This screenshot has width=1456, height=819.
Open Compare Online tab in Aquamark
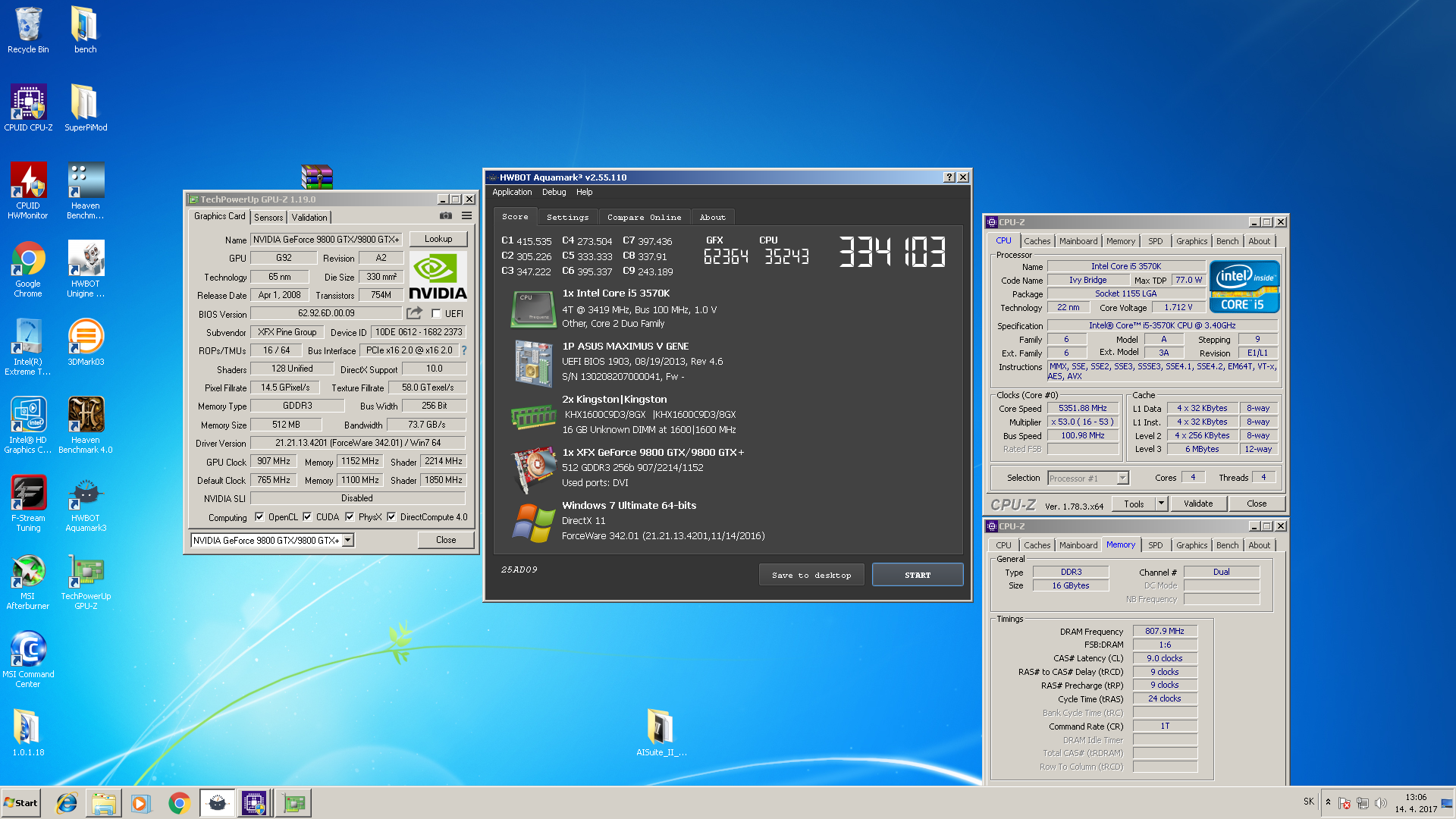pyautogui.click(x=644, y=218)
